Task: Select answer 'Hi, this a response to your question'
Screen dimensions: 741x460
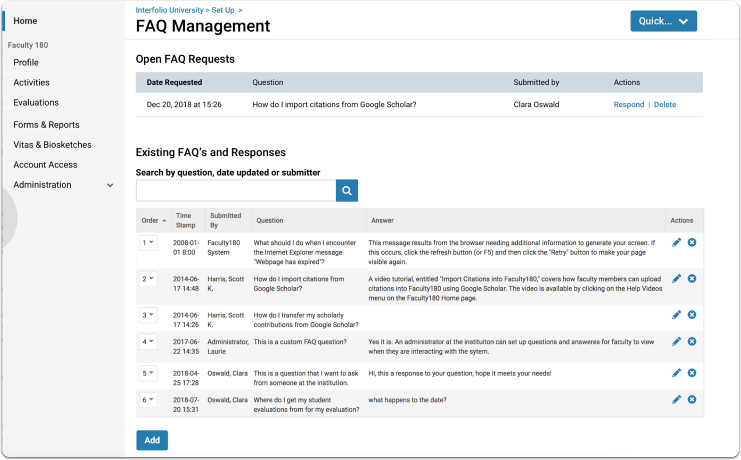Action: pos(460,373)
